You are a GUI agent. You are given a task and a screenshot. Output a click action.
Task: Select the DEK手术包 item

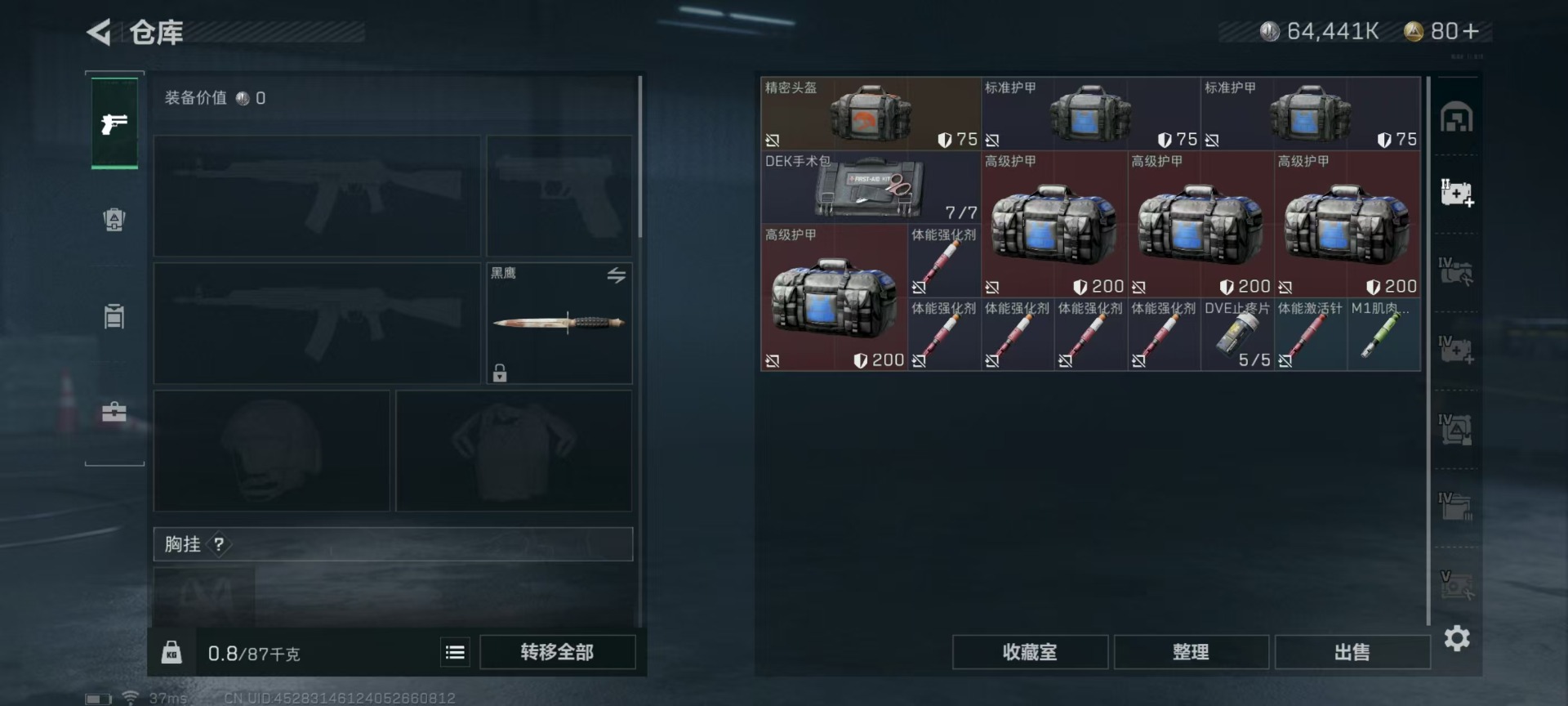click(871, 187)
